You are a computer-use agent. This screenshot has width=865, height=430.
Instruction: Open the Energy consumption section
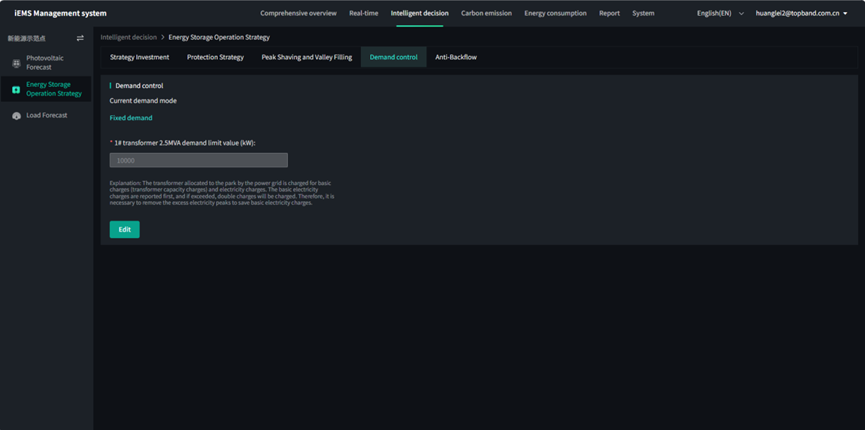[x=555, y=13]
